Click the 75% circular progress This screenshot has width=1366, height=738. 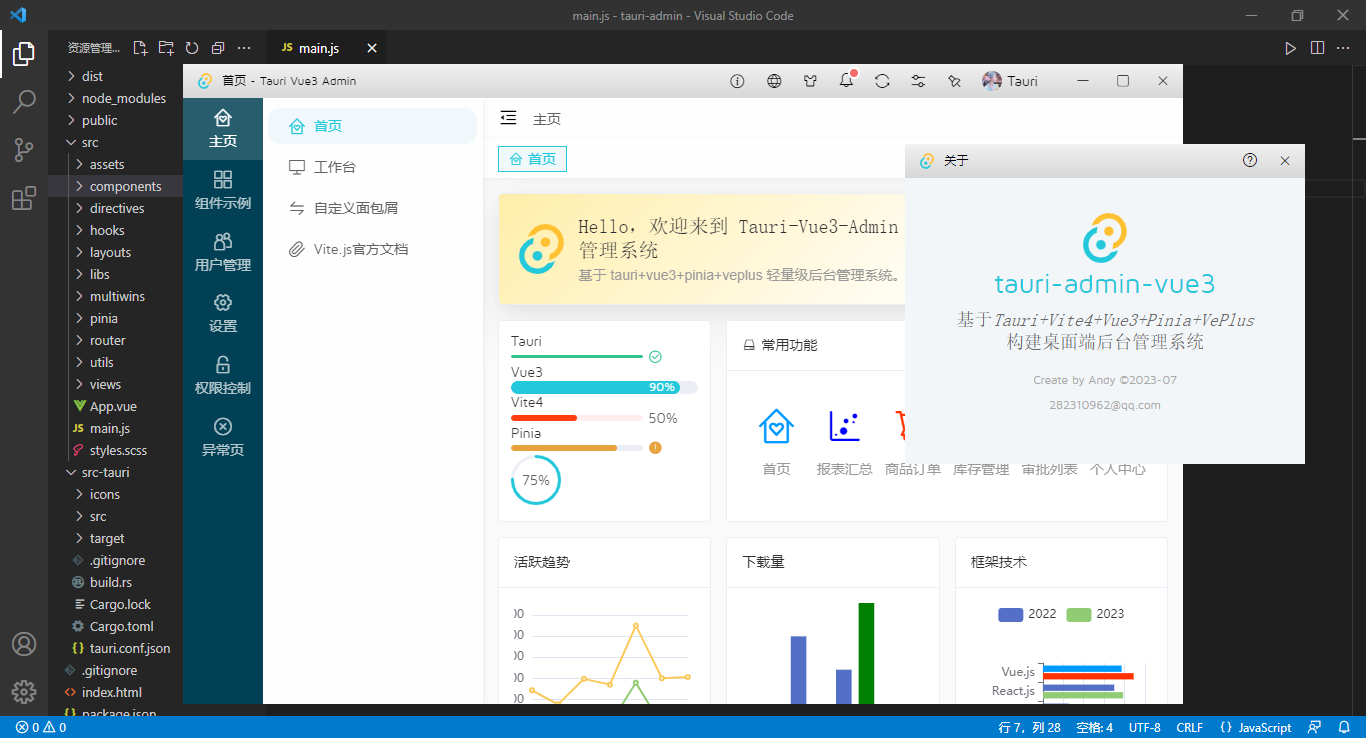(536, 480)
